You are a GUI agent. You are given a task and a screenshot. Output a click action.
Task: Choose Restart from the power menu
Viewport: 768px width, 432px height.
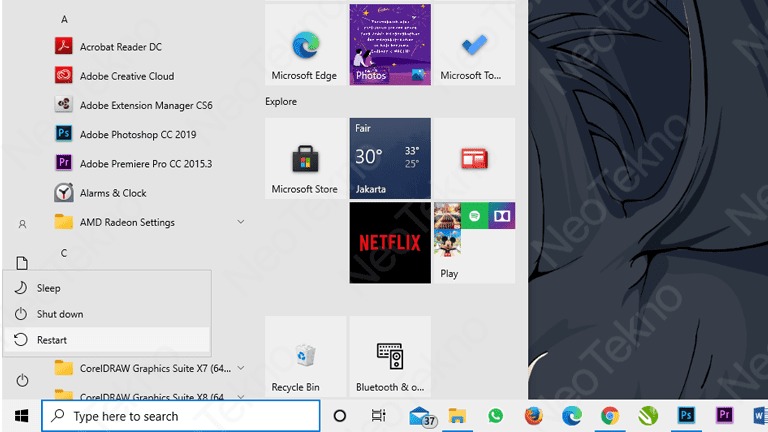point(107,340)
